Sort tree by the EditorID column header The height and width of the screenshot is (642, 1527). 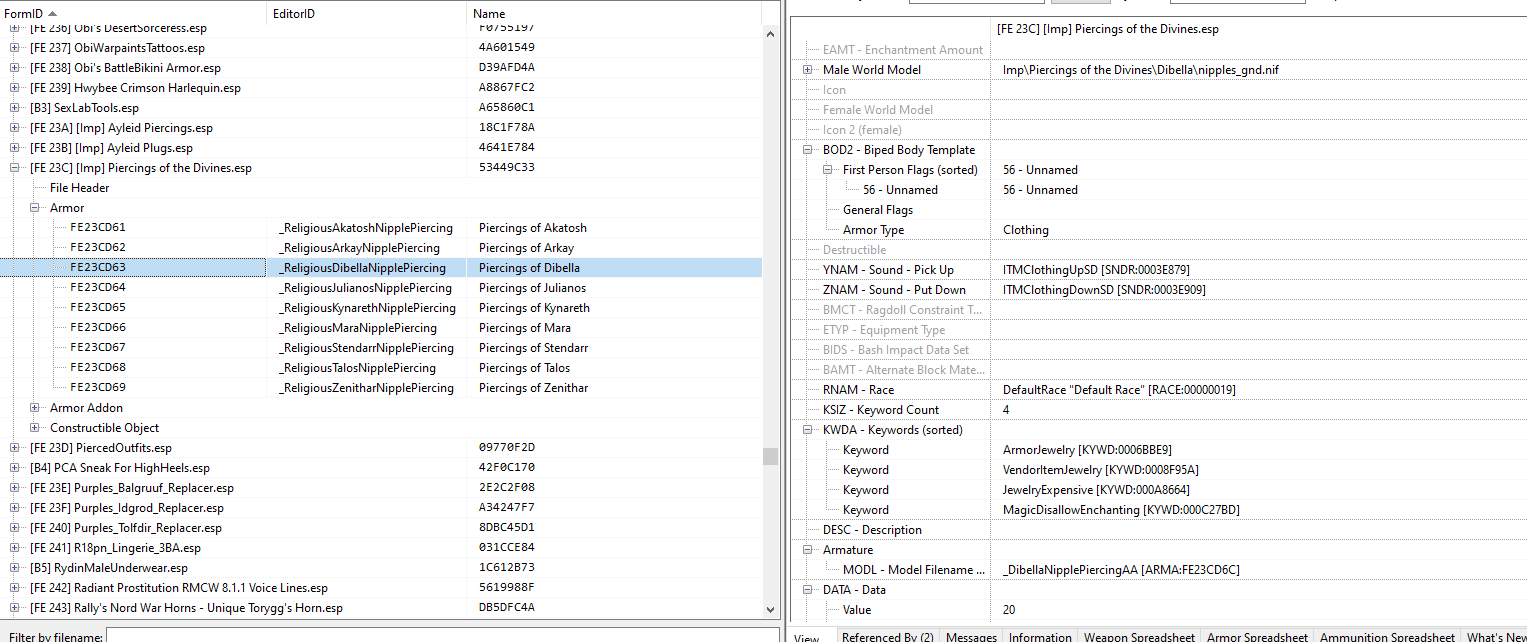tap(367, 14)
